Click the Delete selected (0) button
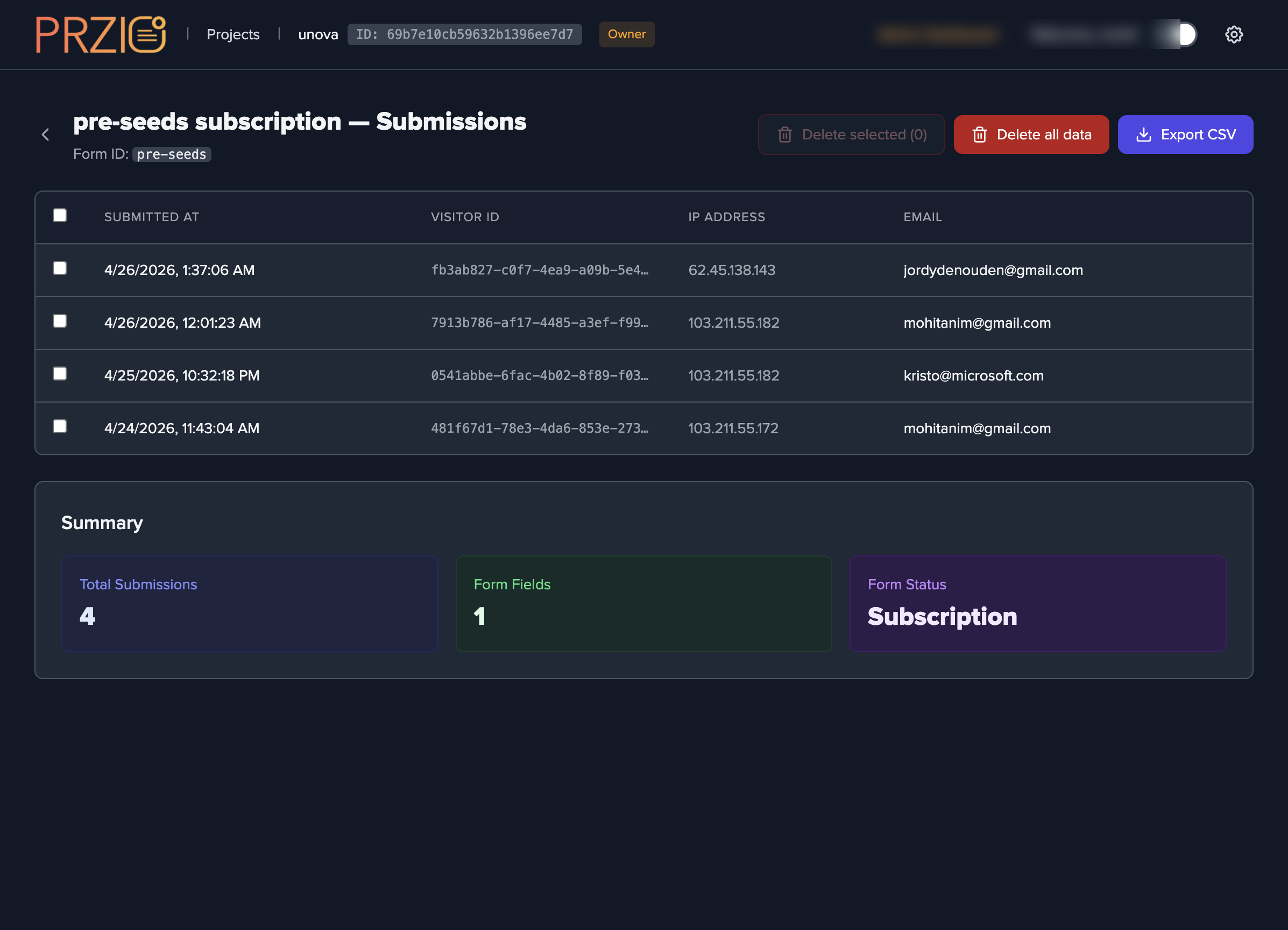 point(851,135)
